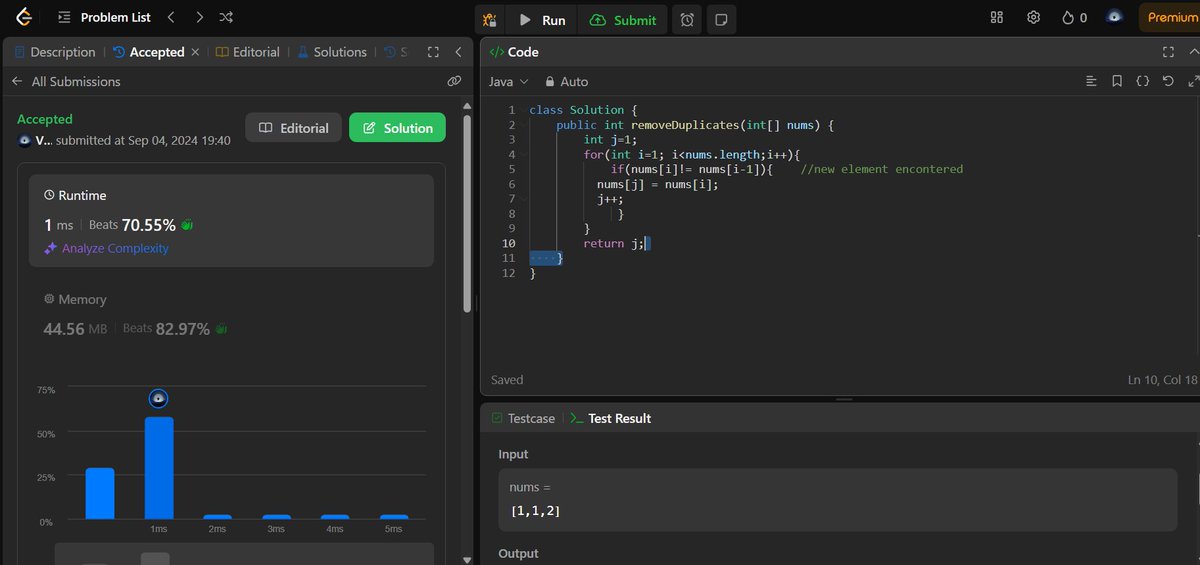1200x565 pixels.
Task: Click the 1ms bar in chart
Action: coord(159,468)
